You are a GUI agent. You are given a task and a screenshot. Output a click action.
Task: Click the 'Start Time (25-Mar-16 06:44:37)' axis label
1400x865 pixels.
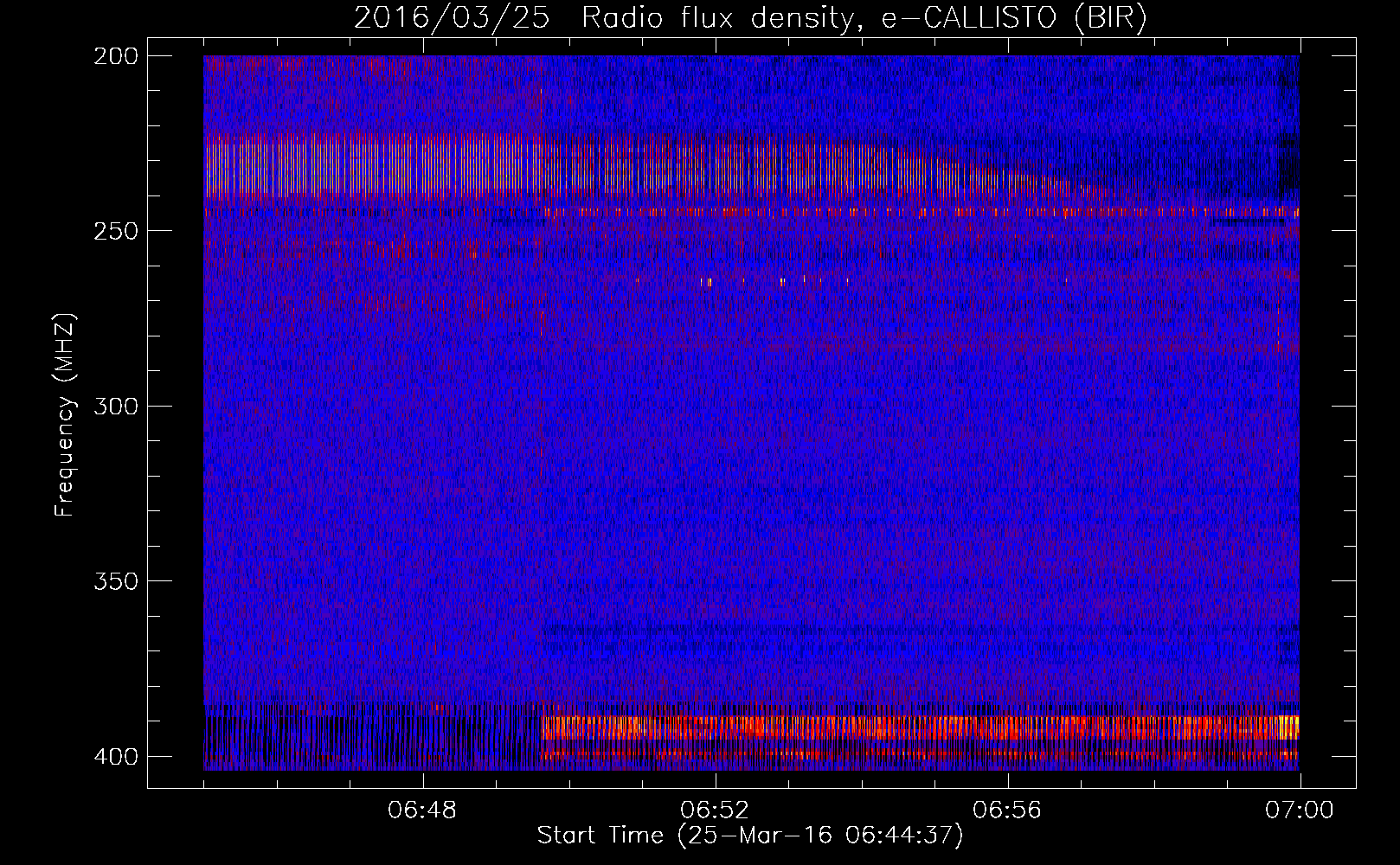(750, 836)
